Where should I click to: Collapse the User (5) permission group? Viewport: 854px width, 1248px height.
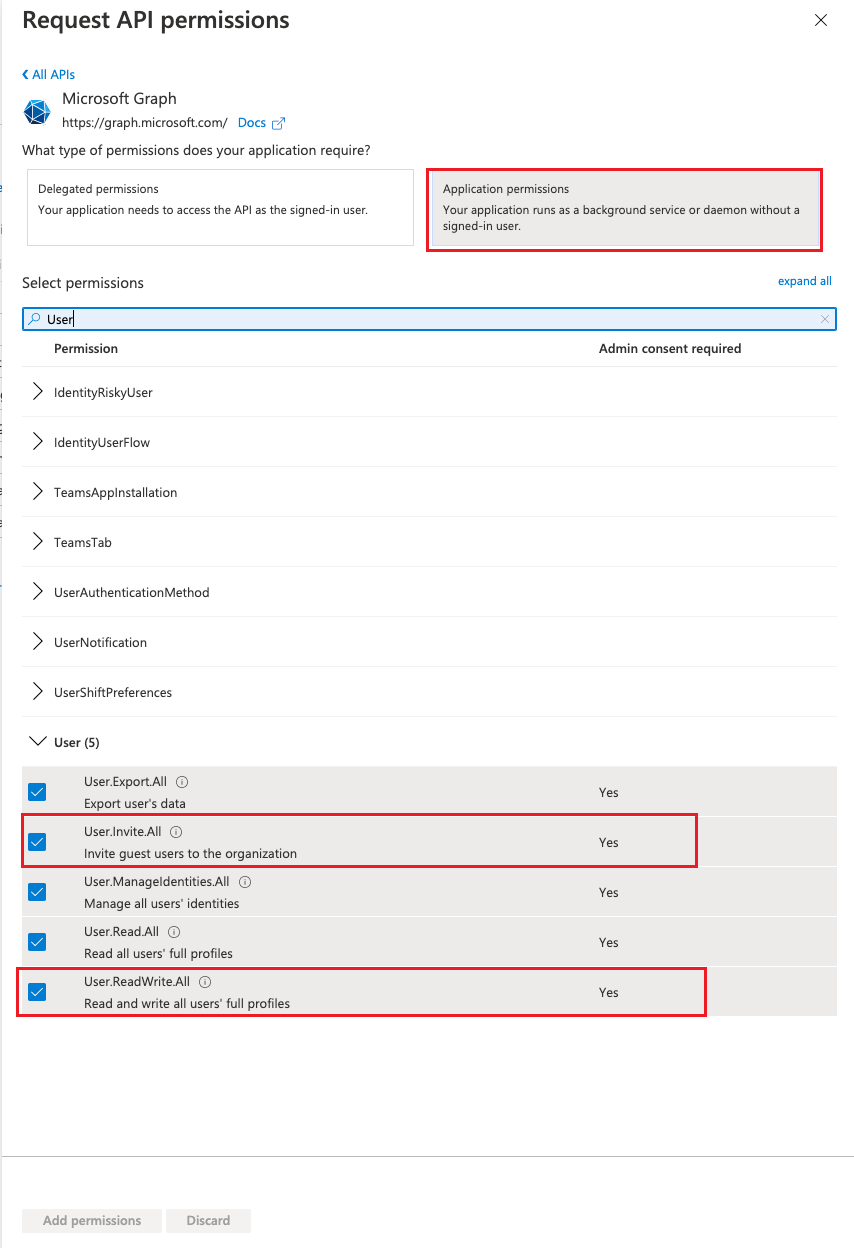[x=38, y=742]
